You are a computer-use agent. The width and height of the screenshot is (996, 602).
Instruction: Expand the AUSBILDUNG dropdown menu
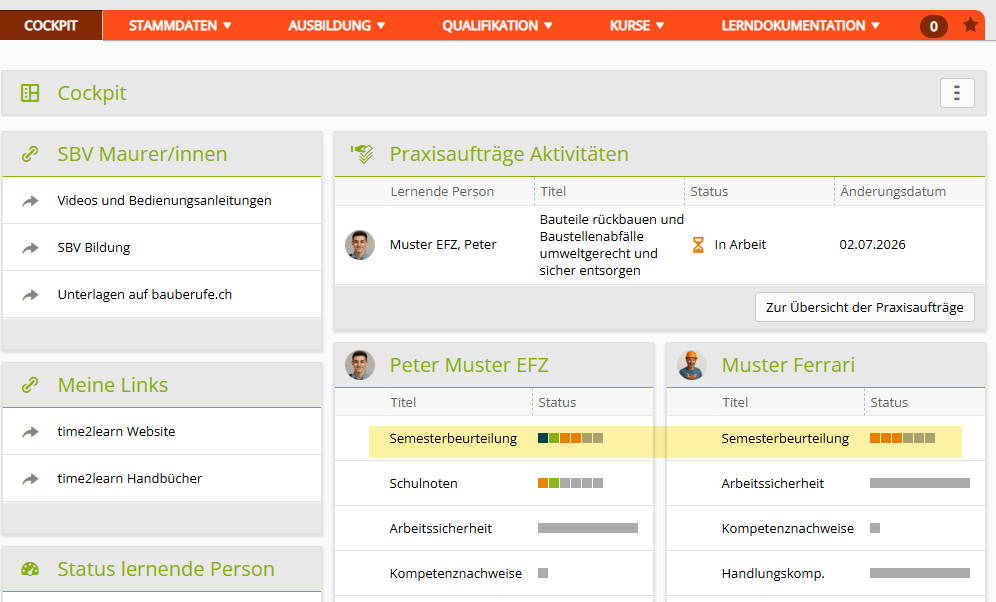[x=336, y=26]
